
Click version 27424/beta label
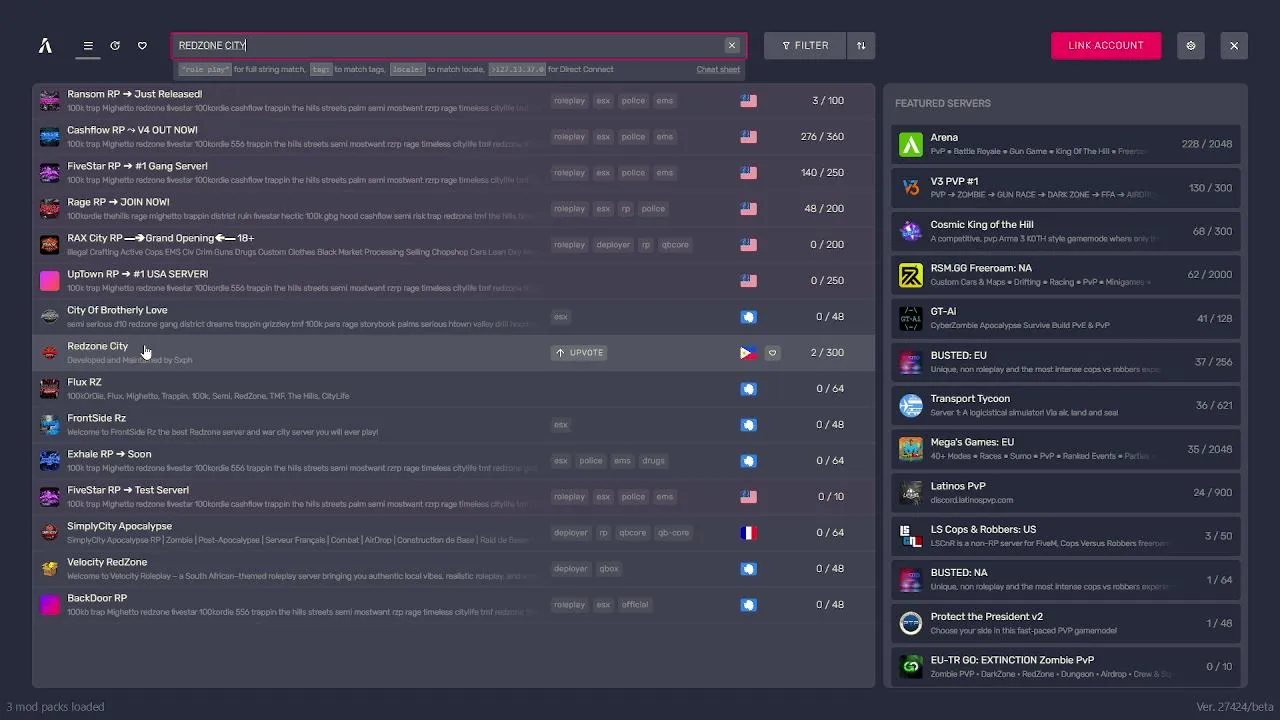1235,707
